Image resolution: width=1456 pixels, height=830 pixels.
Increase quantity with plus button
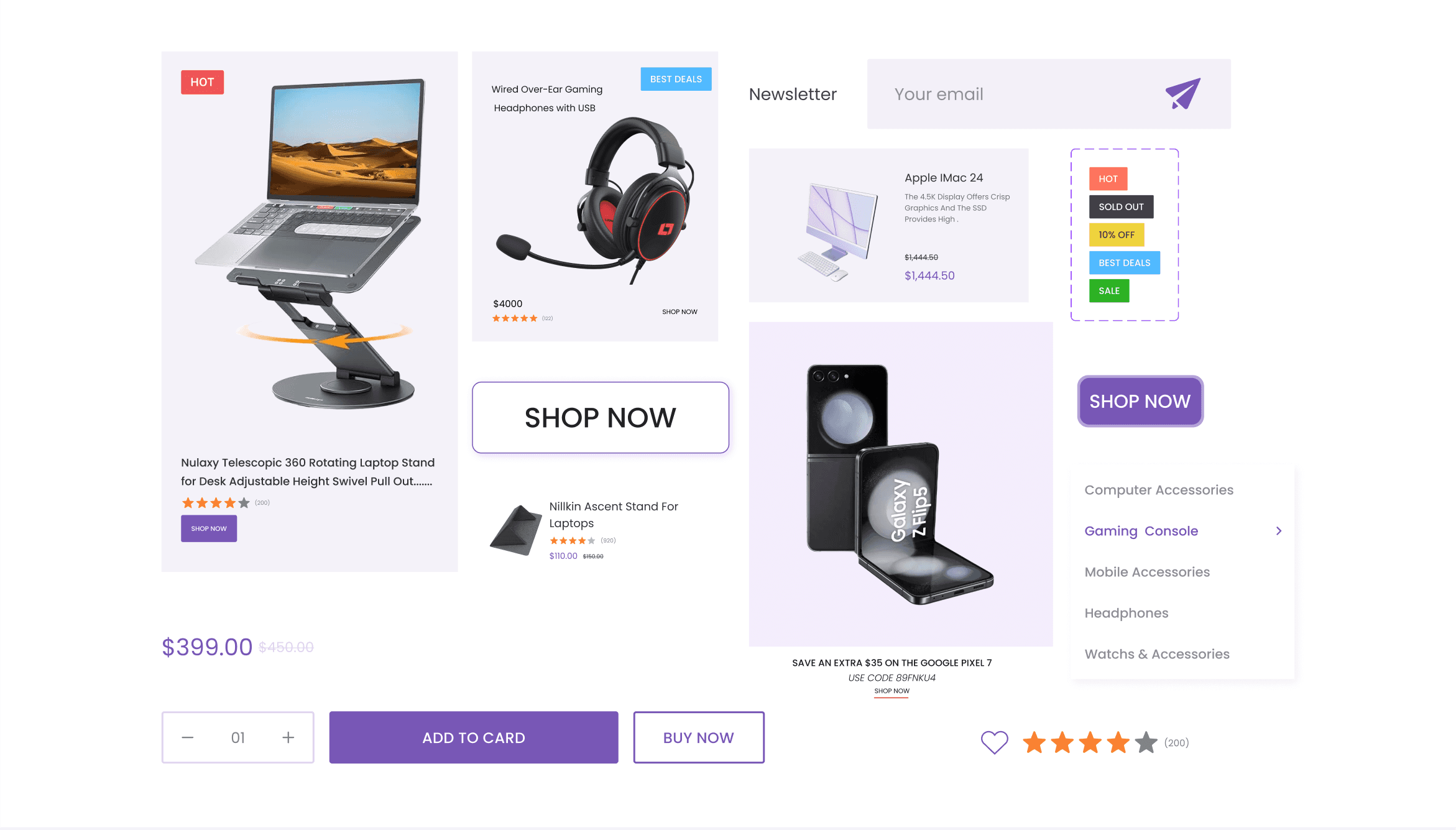[288, 737]
